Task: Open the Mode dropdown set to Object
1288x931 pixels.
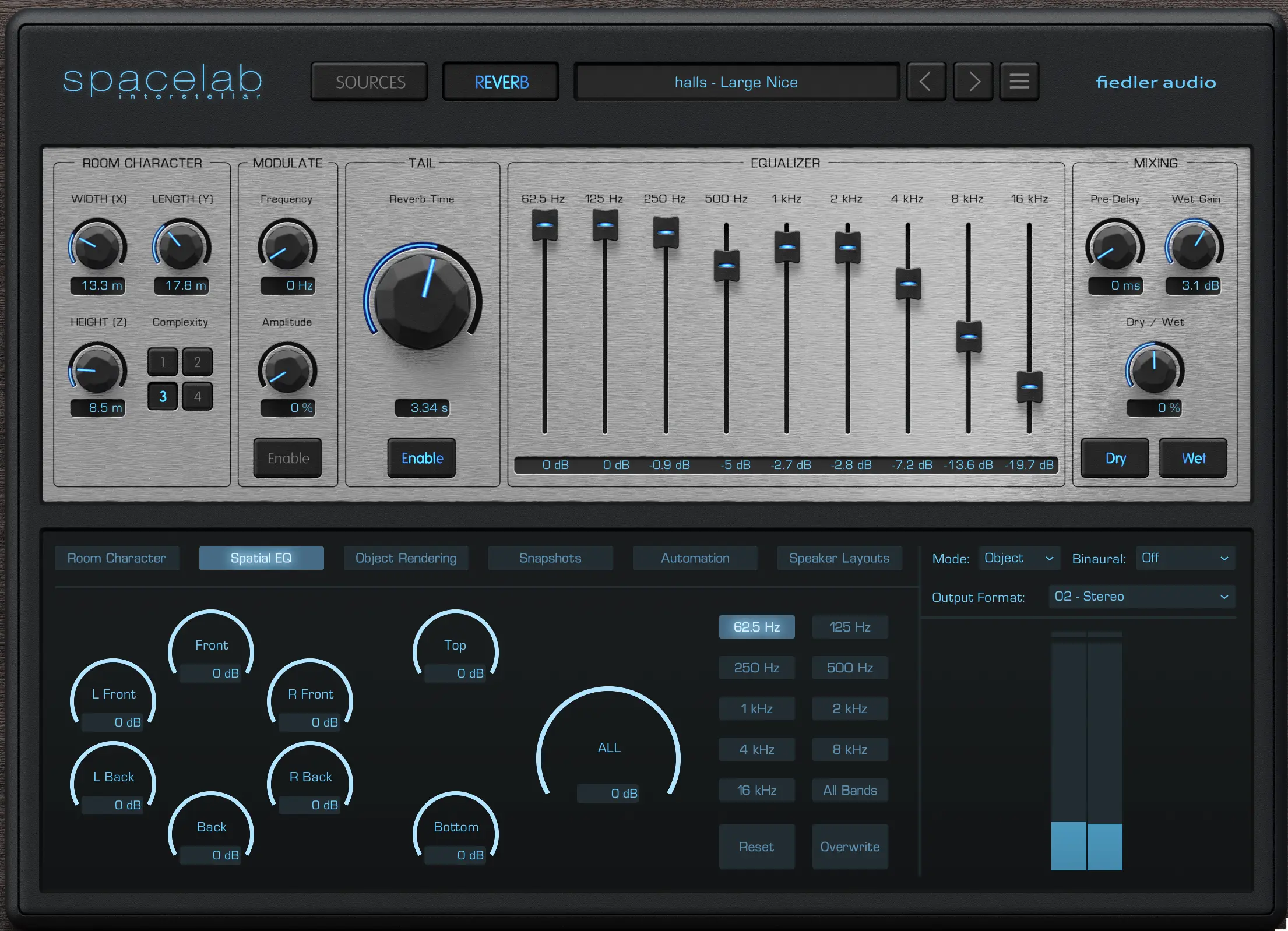Action: [1018, 558]
